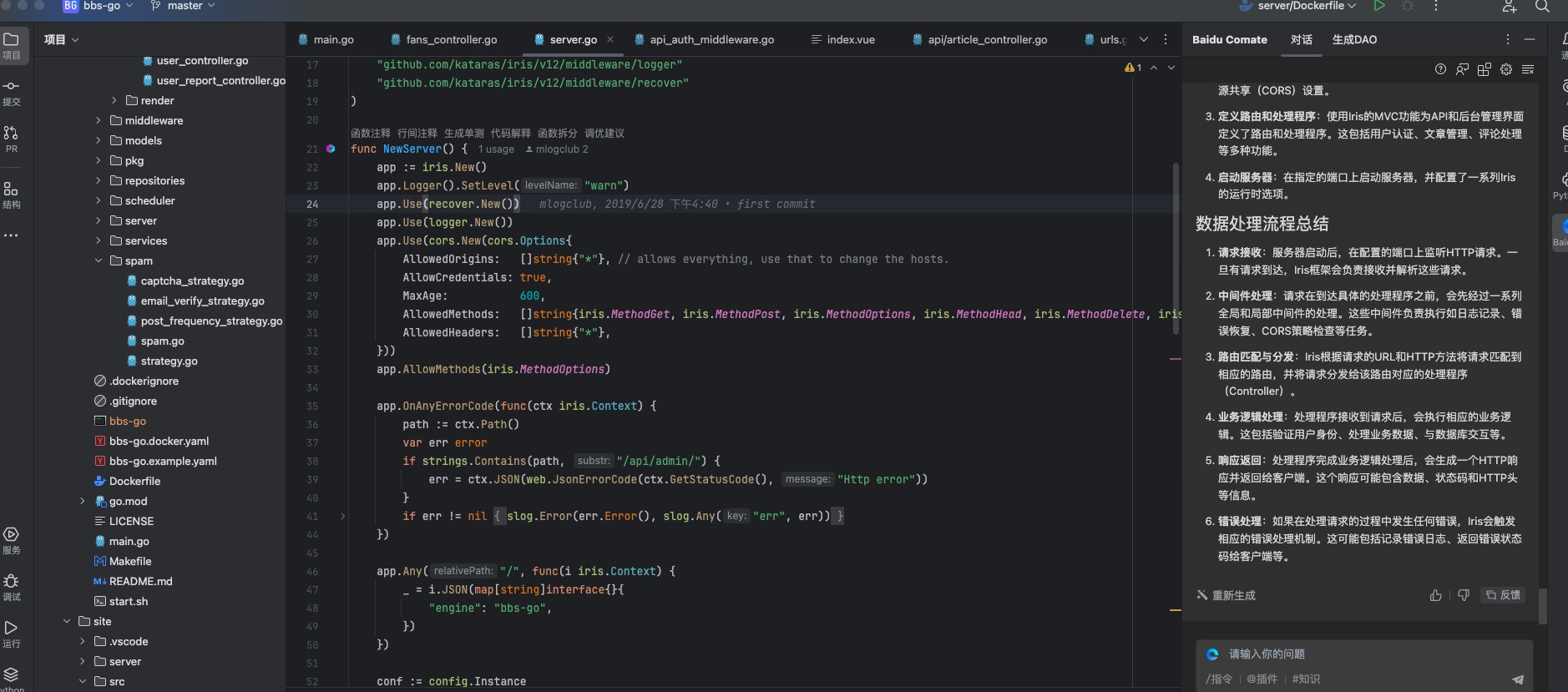Switch to fans_controller.go tab
Image resolution: width=1568 pixels, height=692 pixels.
click(443, 39)
